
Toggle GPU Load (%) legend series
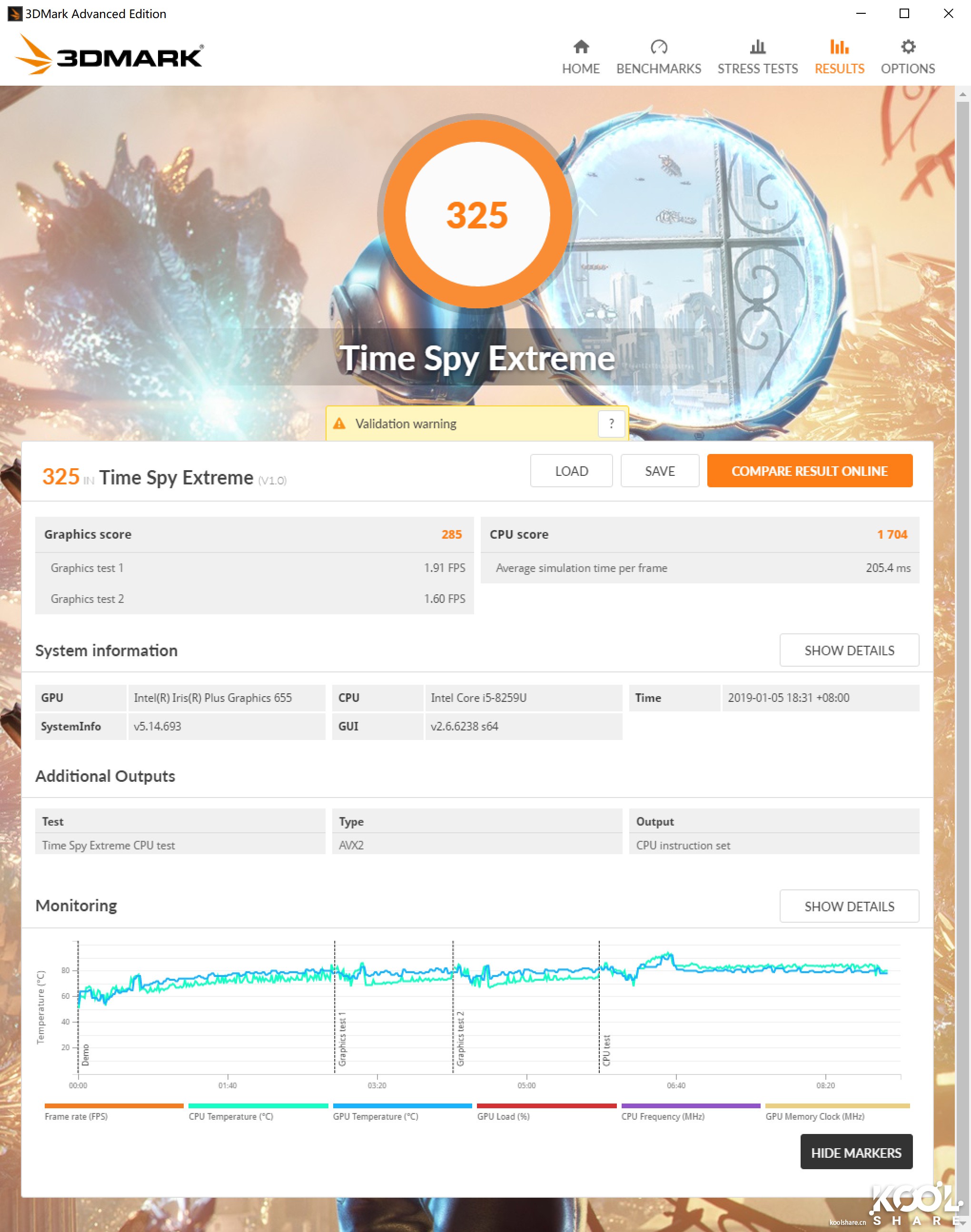503,1116
